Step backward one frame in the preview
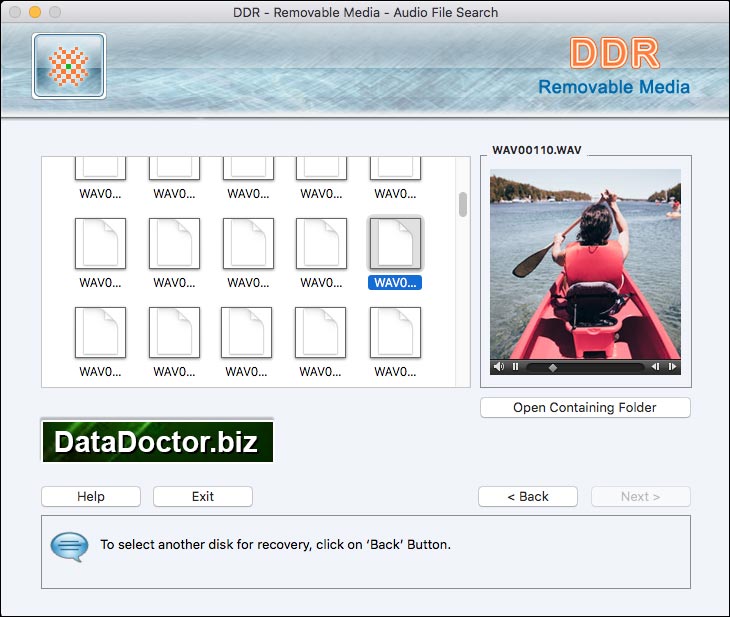The width and height of the screenshot is (730, 617). pos(656,367)
